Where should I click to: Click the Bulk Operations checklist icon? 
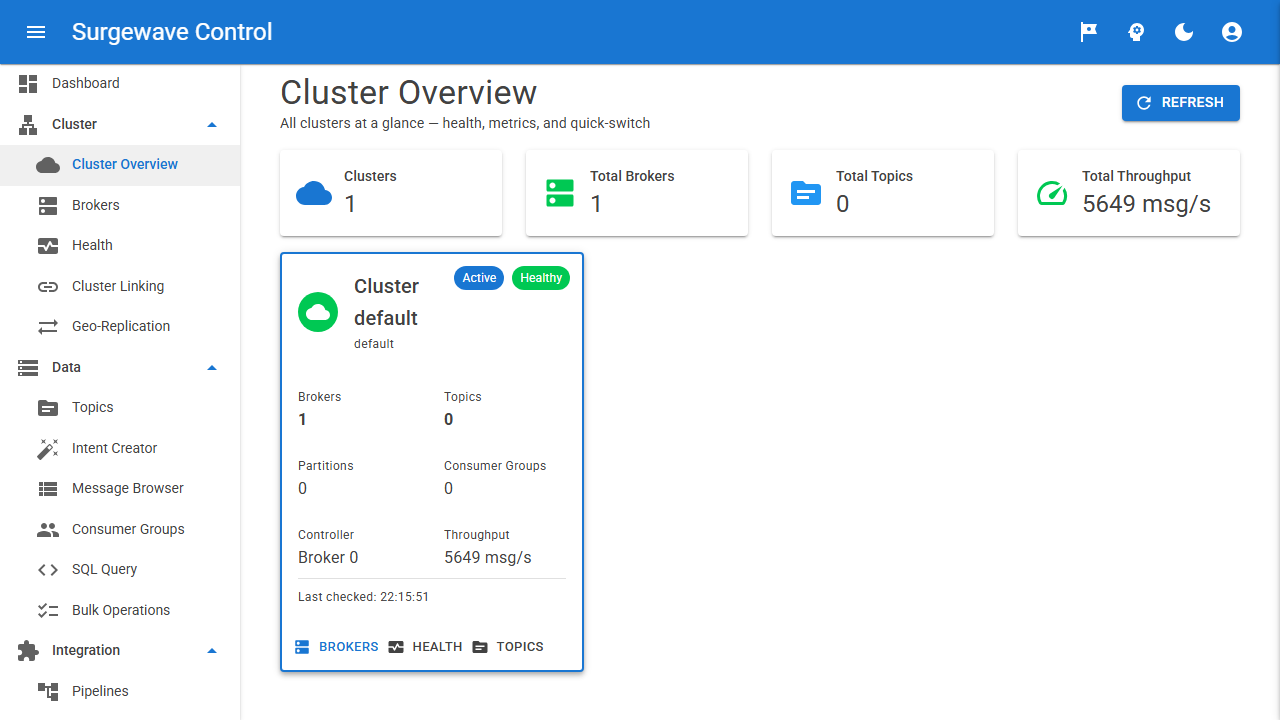[48, 611]
